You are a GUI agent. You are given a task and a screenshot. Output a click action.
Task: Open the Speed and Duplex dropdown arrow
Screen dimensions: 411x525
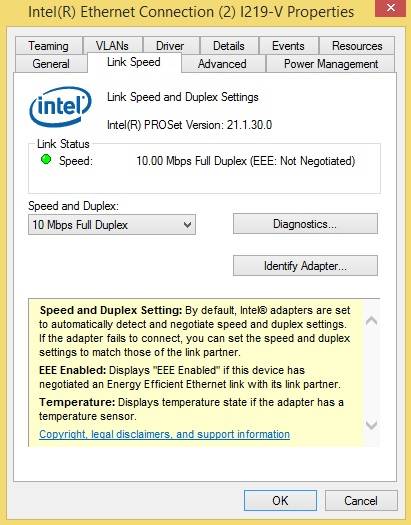(187, 225)
